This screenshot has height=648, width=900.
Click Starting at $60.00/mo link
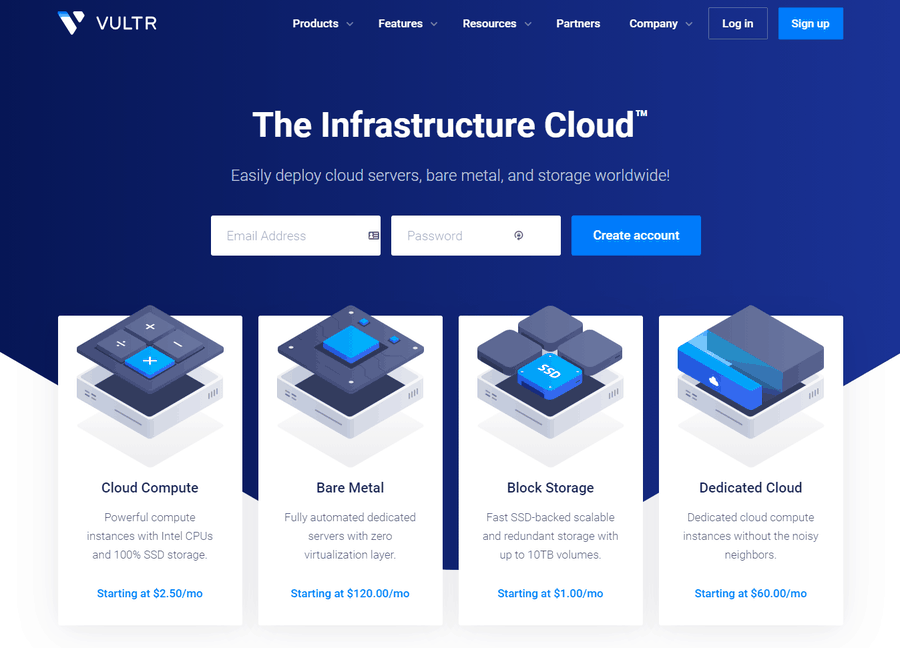point(751,593)
